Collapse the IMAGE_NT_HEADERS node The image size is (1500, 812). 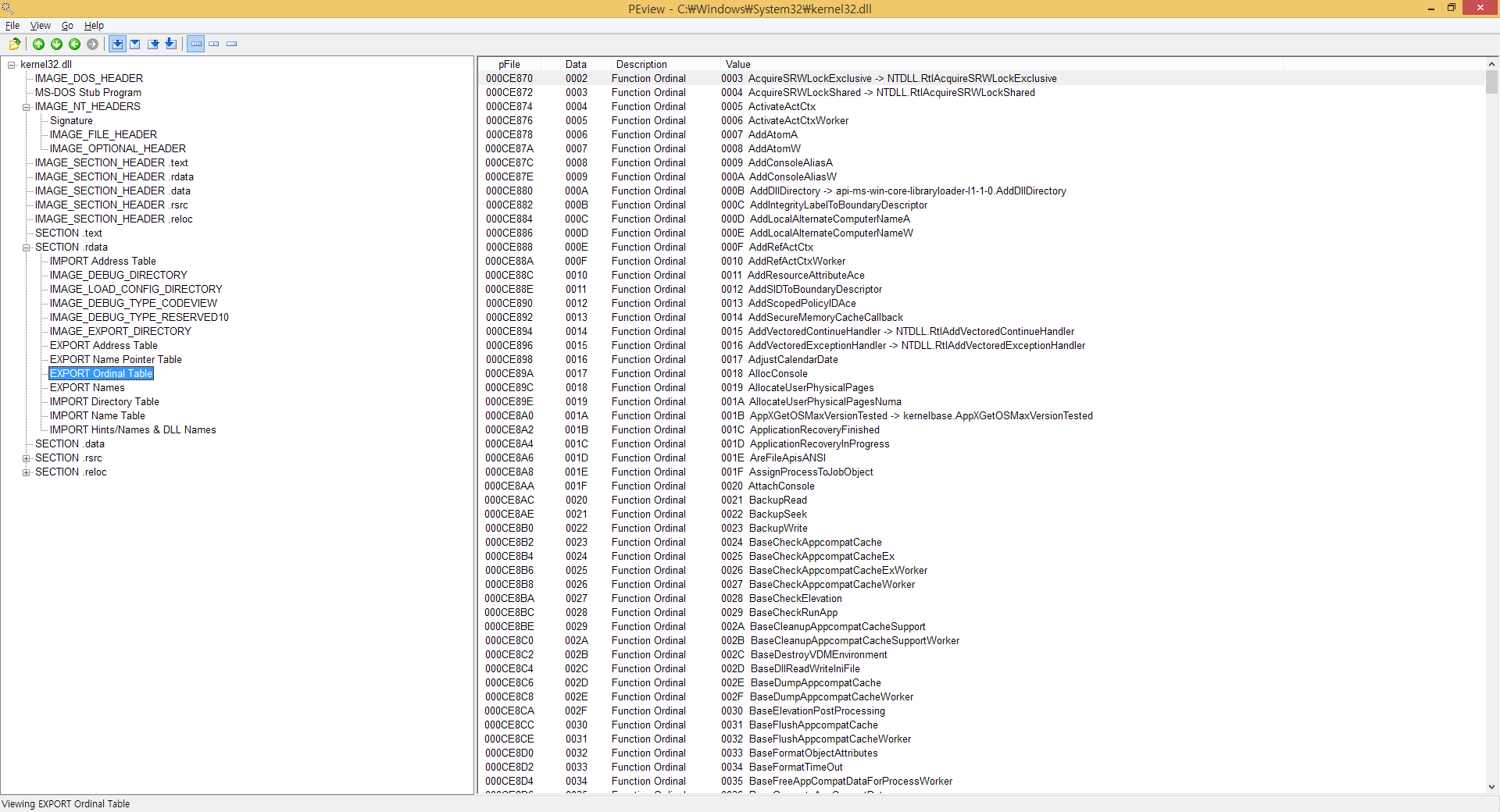pos(27,107)
